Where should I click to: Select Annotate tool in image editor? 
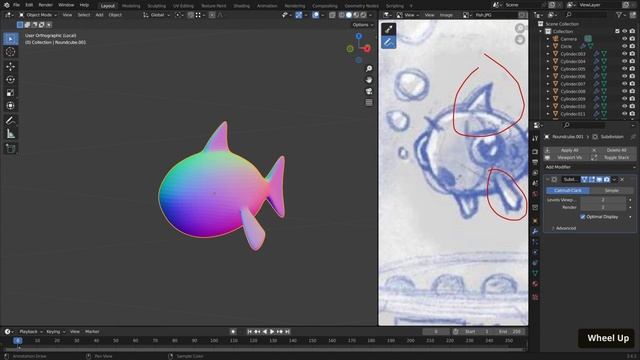(x=389, y=42)
